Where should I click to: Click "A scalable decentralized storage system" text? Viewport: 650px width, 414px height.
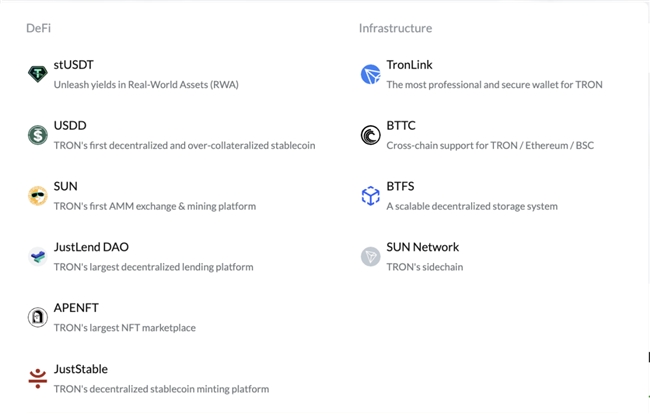472,206
